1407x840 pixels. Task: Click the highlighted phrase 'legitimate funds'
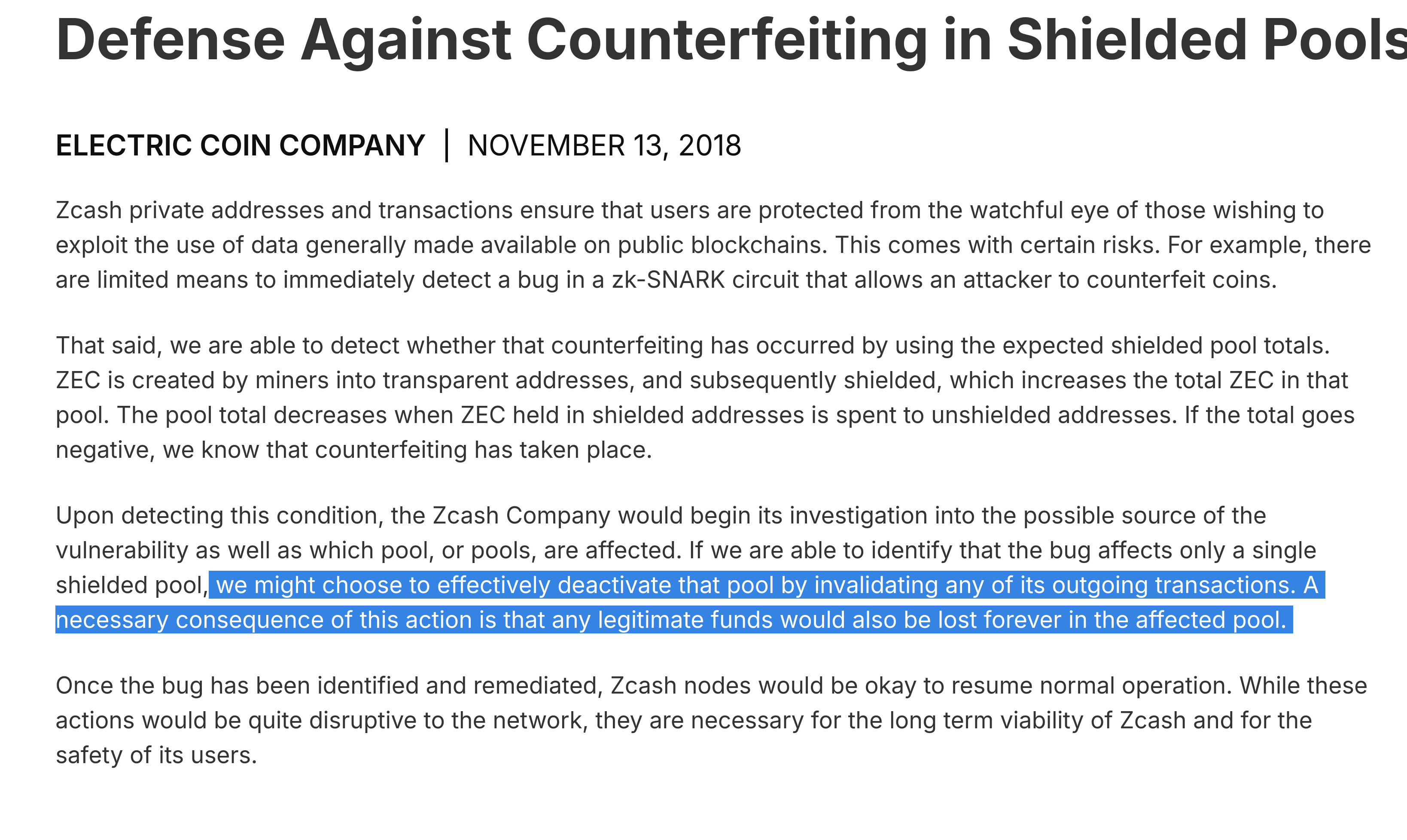[x=685, y=621]
